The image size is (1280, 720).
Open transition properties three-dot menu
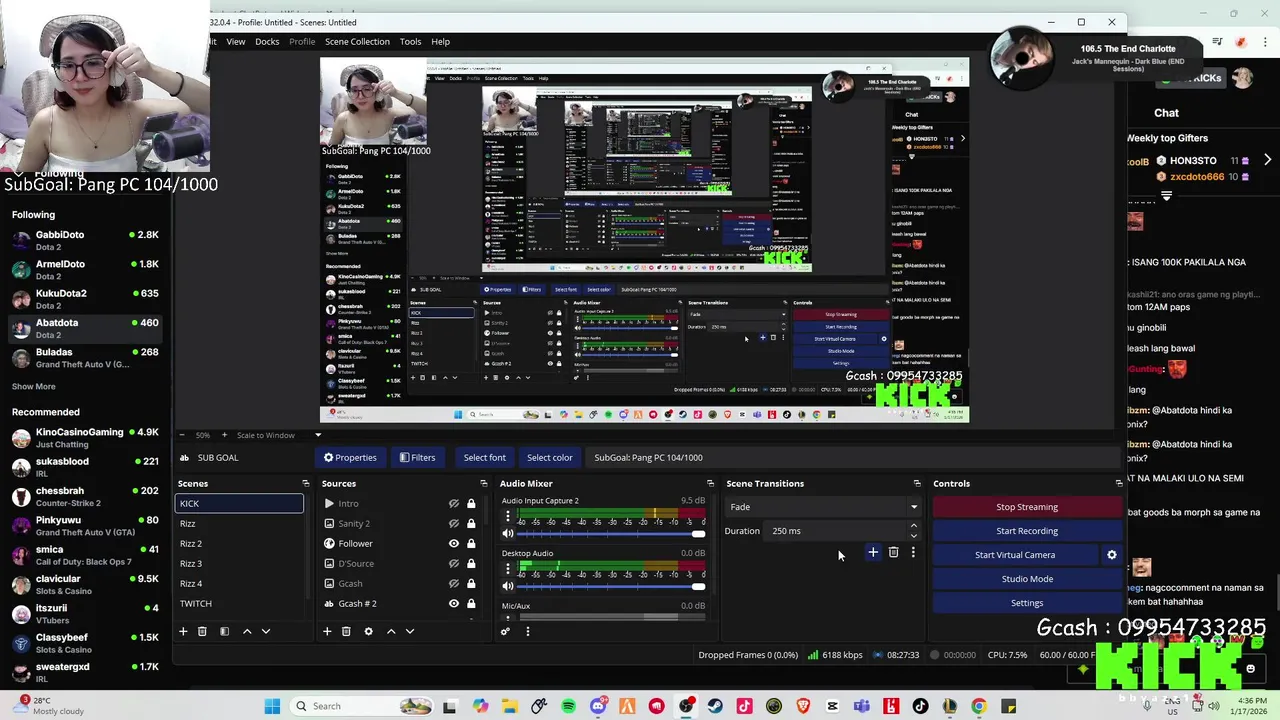click(912, 553)
